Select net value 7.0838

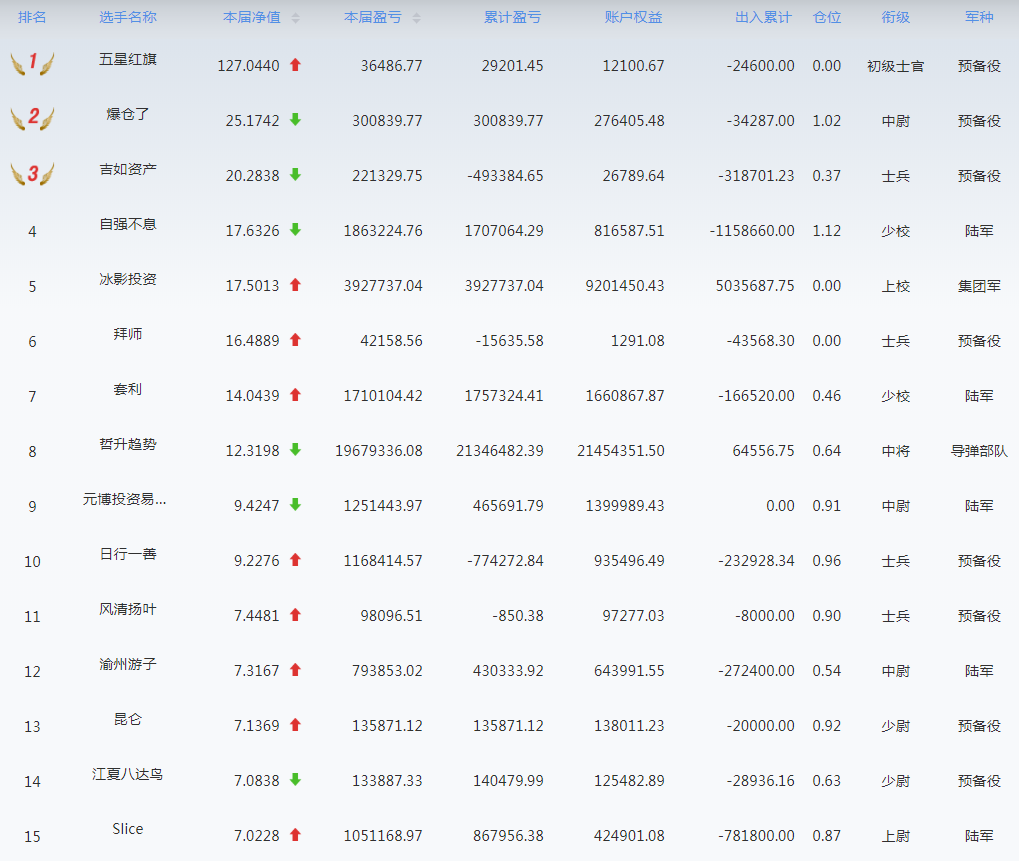click(257, 781)
